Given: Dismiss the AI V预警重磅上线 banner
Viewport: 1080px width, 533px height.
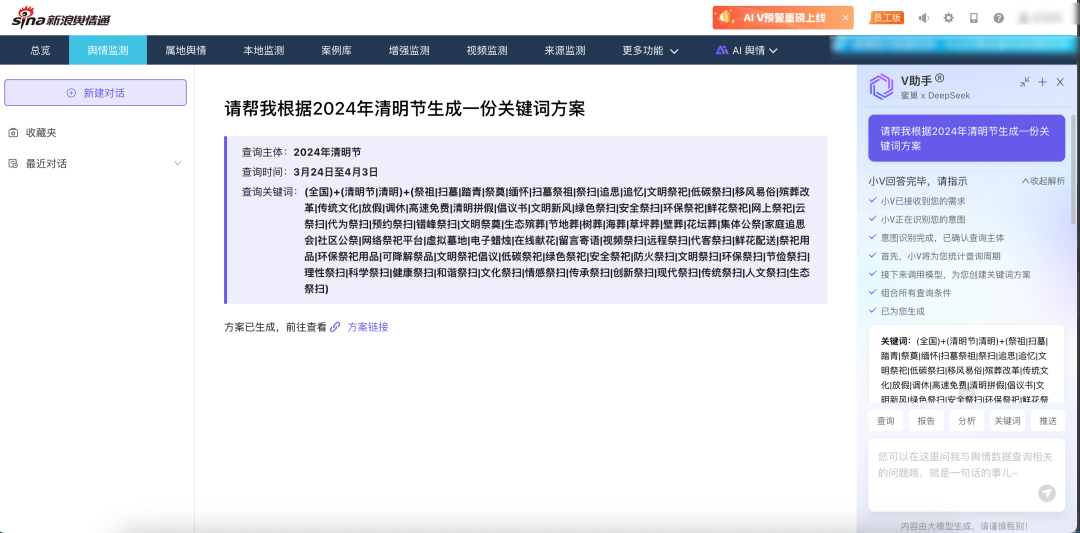Looking at the screenshot, I should (x=845, y=18).
